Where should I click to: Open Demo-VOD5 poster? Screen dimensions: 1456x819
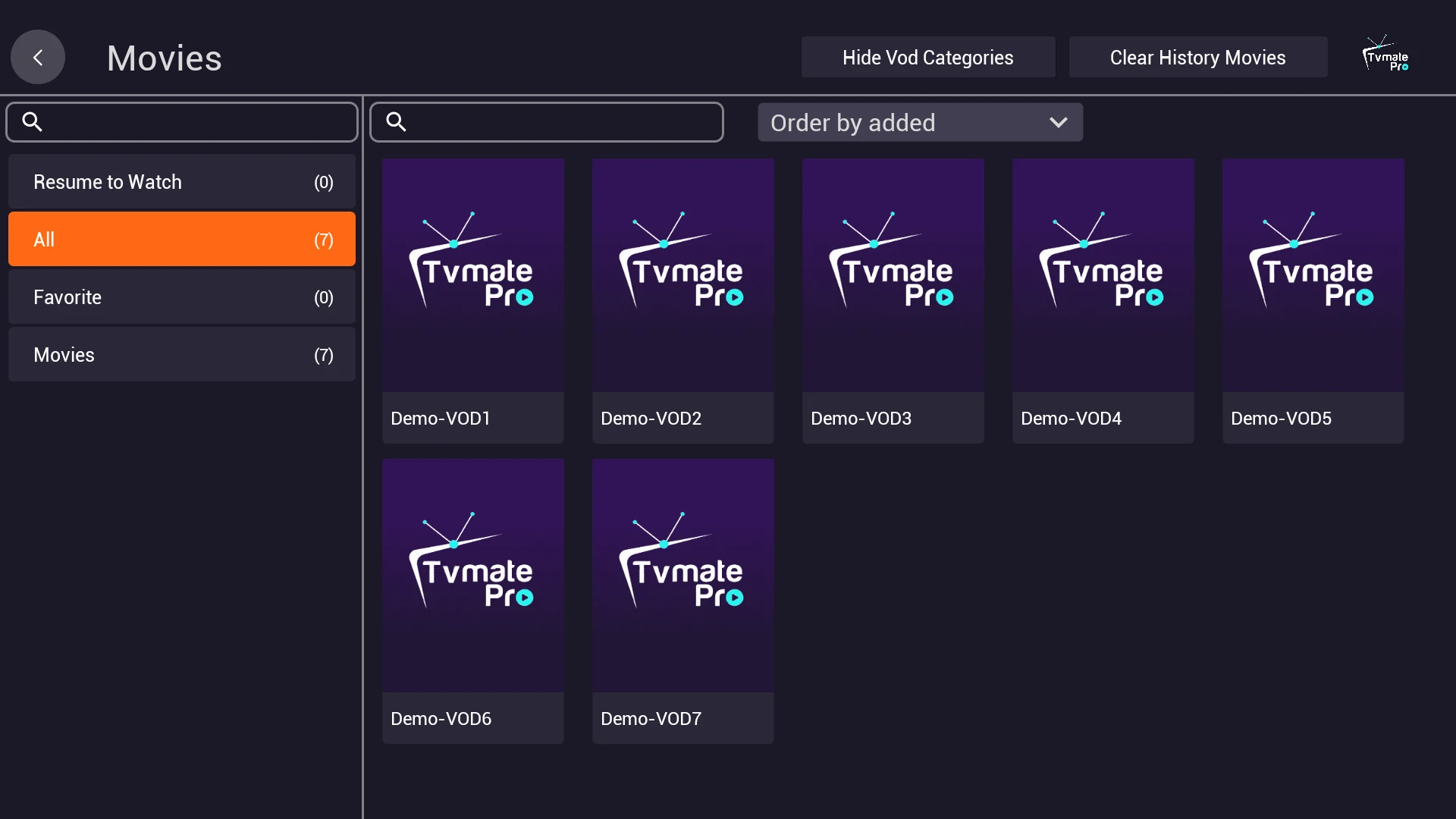click(1313, 300)
